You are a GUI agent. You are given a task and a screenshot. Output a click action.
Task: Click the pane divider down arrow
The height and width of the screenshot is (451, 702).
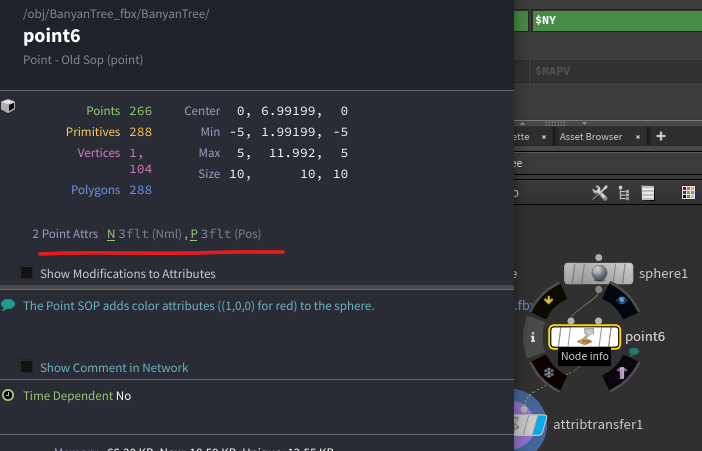tap(584, 124)
